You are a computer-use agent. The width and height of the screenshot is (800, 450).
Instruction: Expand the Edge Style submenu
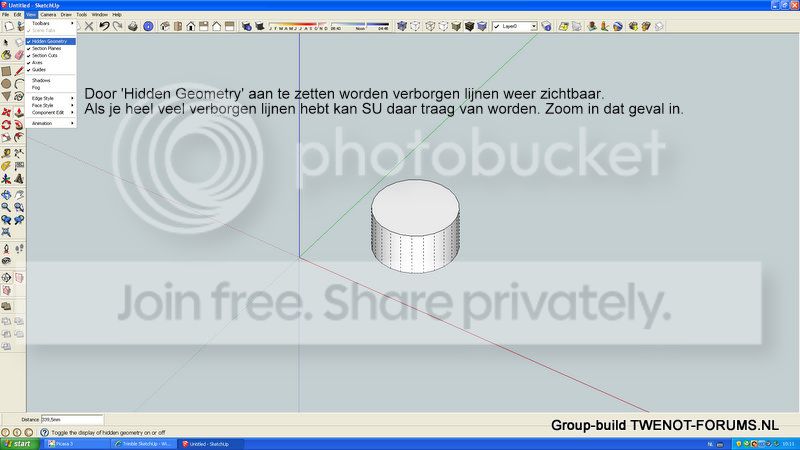[51, 98]
